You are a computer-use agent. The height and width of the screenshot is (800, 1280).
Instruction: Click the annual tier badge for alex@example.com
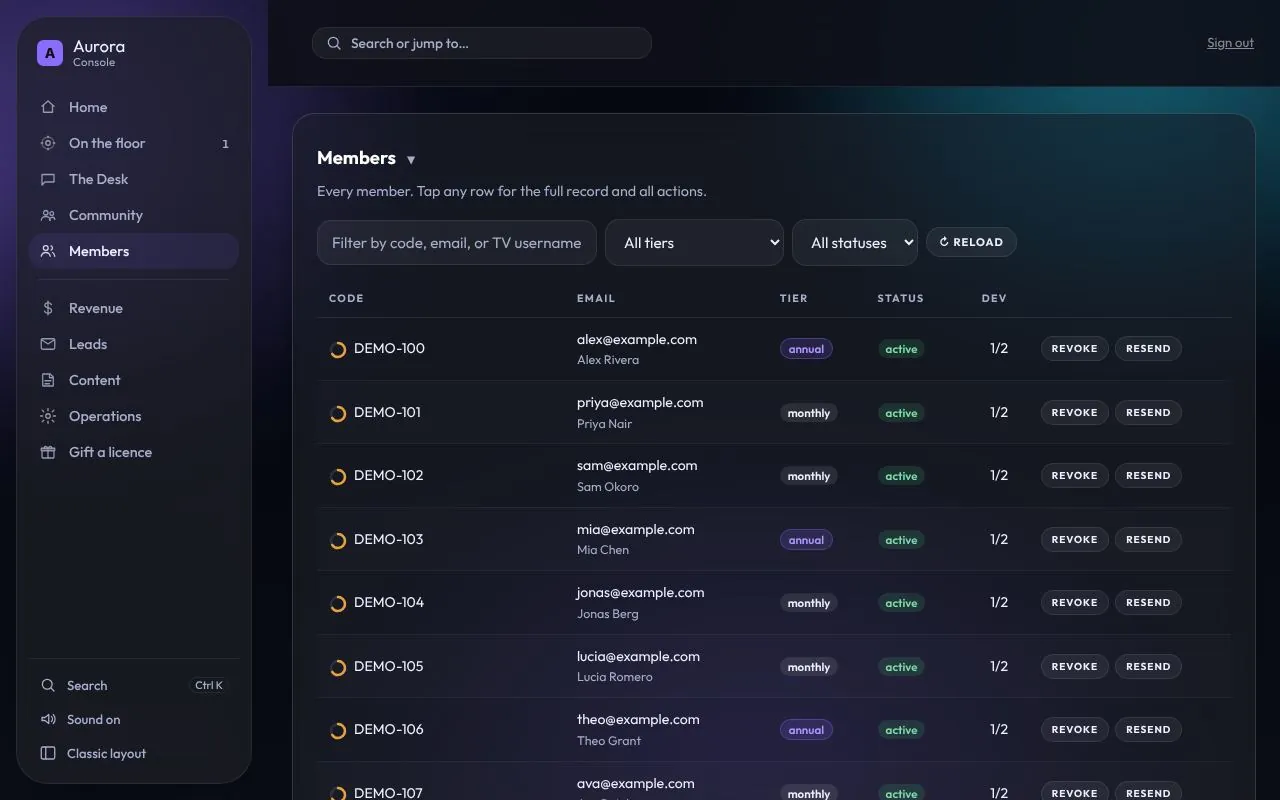806,349
